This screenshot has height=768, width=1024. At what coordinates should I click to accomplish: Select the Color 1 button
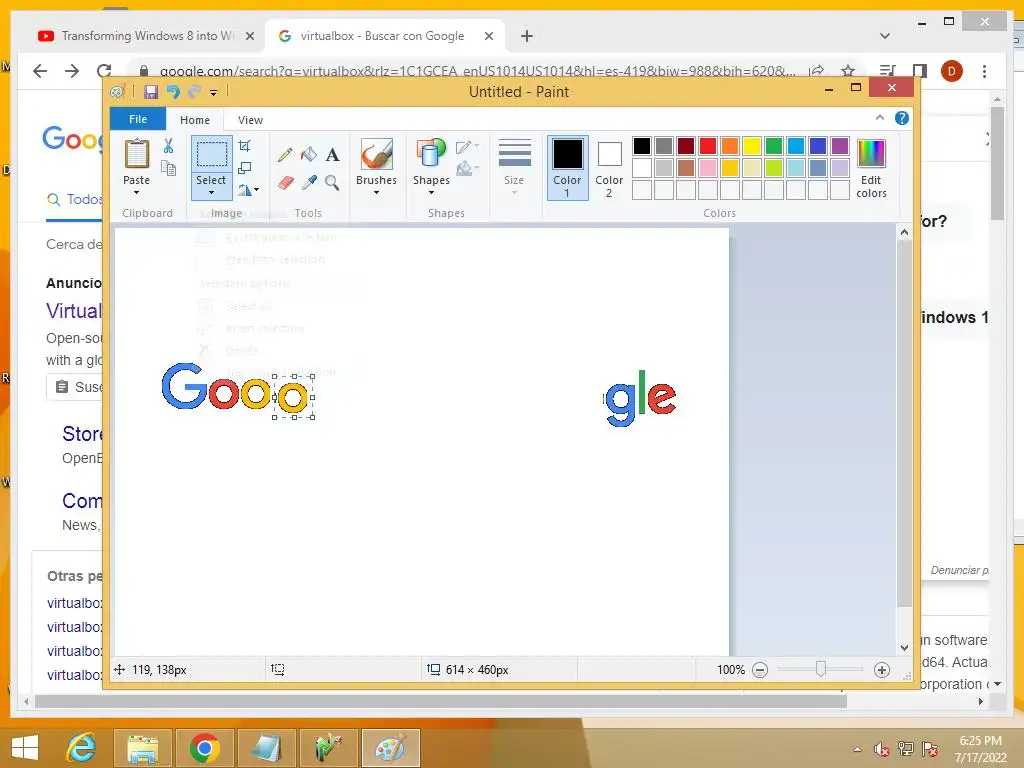click(x=567, y=167)
